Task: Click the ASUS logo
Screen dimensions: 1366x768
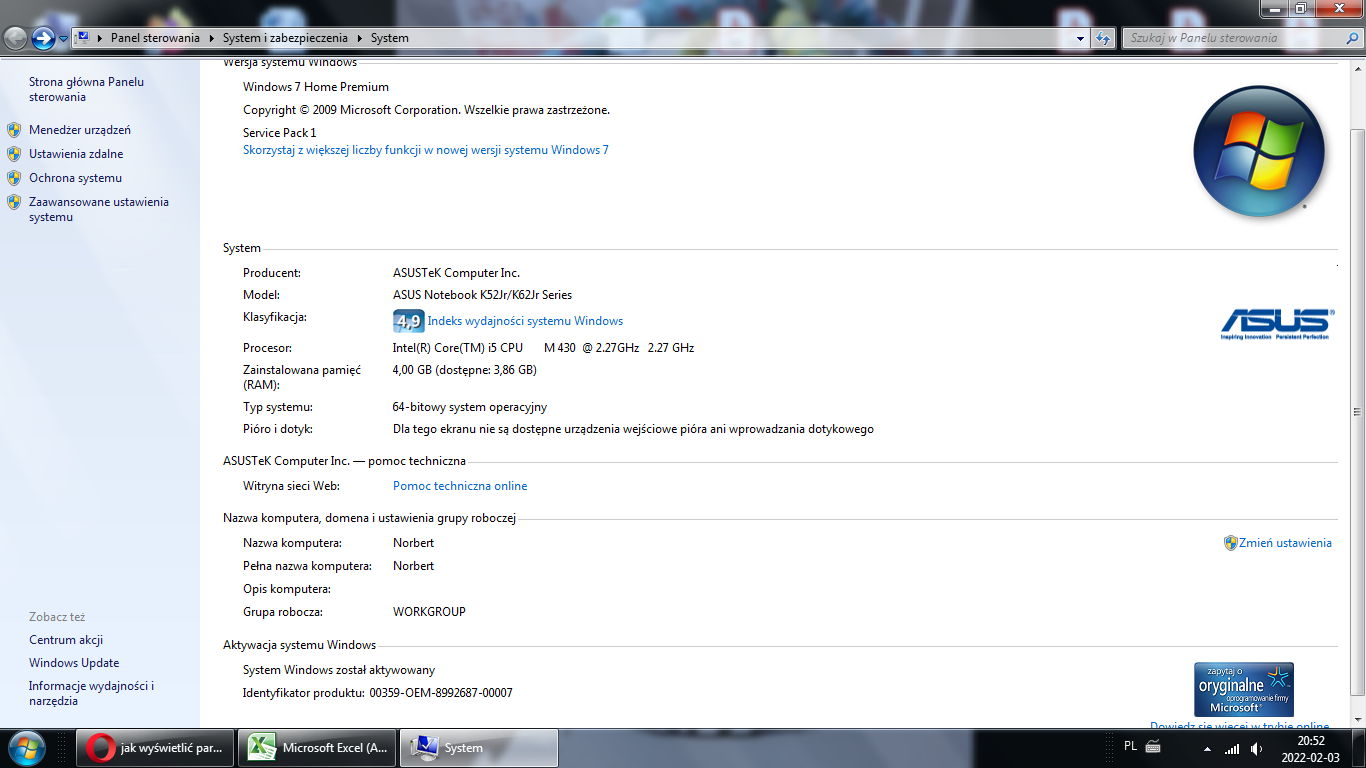Action: coord(1276,324)
